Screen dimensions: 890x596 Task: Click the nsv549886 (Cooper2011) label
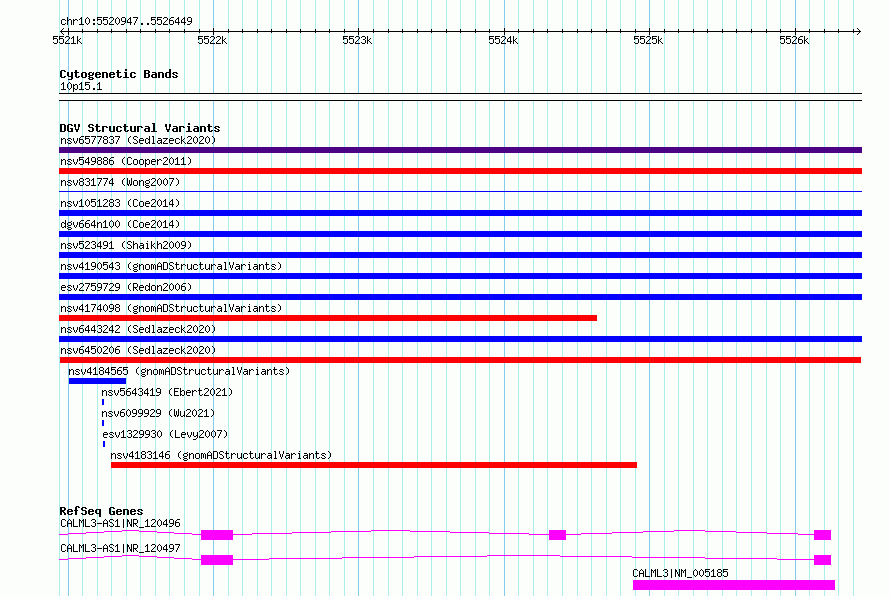click(x=126, y=161)
